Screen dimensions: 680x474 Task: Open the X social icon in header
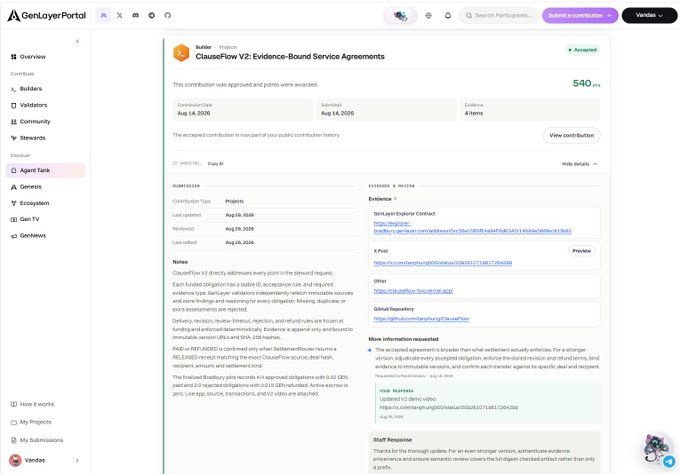[120, 16]
